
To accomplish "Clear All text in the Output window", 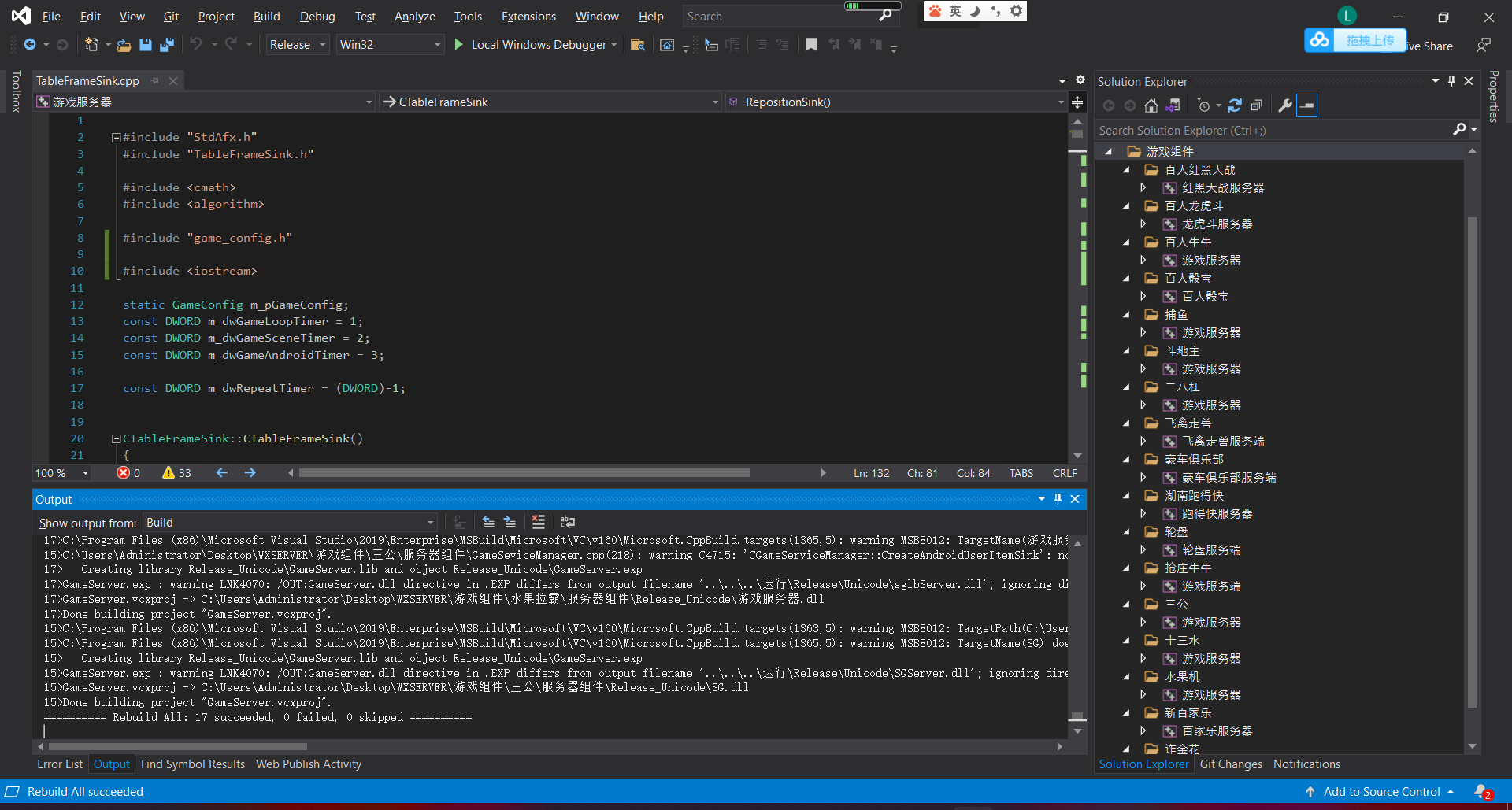I will (538, 521).
